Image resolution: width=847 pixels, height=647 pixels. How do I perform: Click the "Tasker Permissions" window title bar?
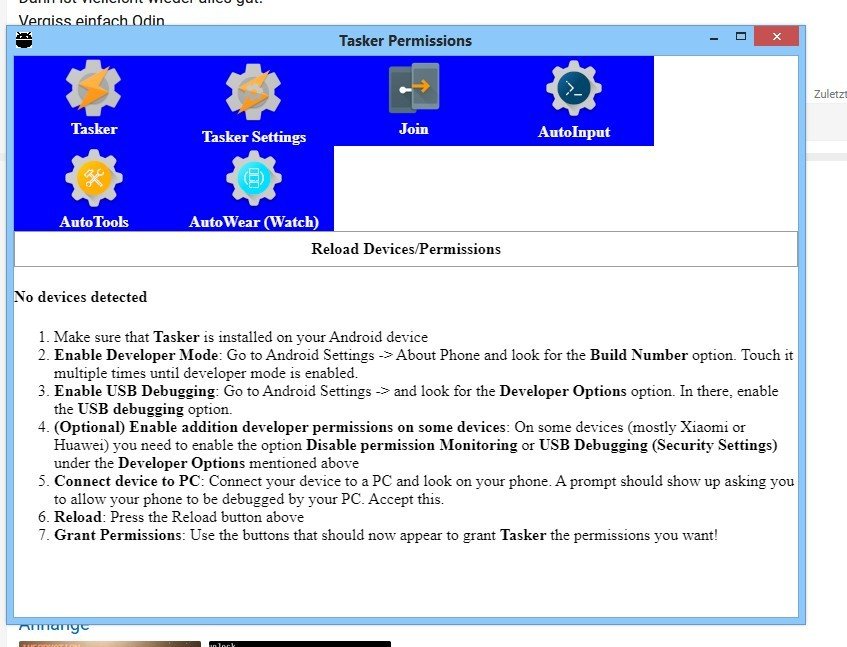(x=405, y=41)
